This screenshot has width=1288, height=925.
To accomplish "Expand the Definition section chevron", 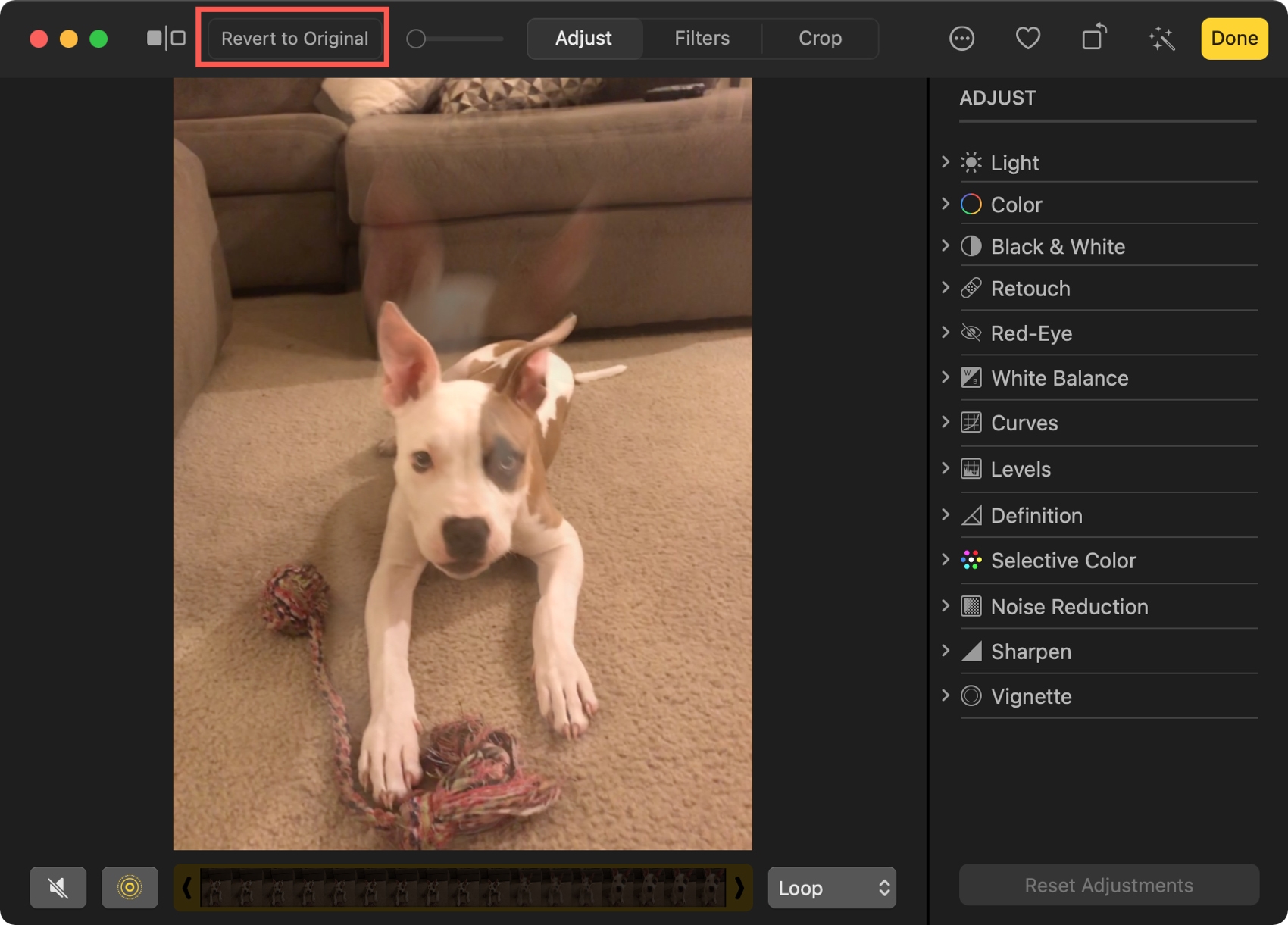I will click(945, 514).
